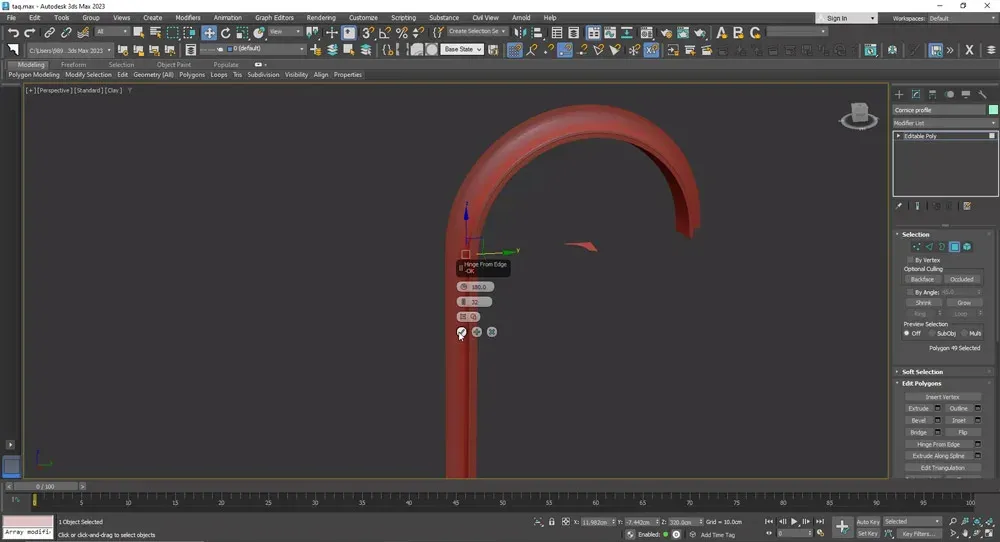Open Create Selection Set dropdown

tap(476, 31)
